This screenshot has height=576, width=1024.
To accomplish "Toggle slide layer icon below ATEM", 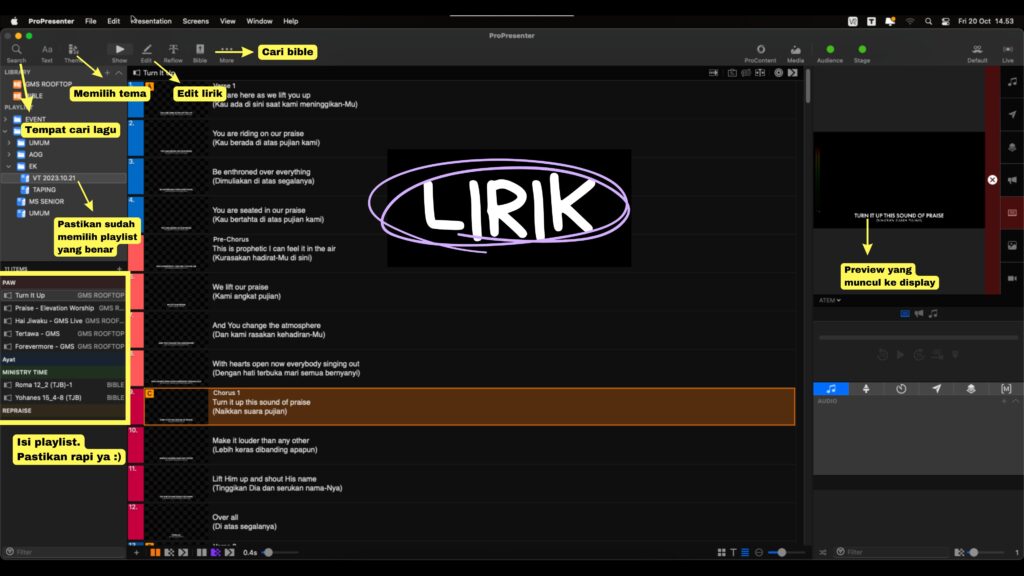I will pyautogui.click(x=904, y=313).
